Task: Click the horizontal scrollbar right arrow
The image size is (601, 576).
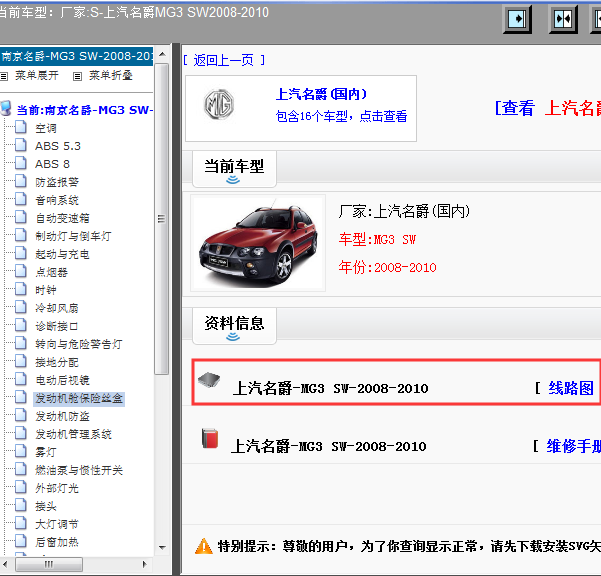Action: click(145, 564)
